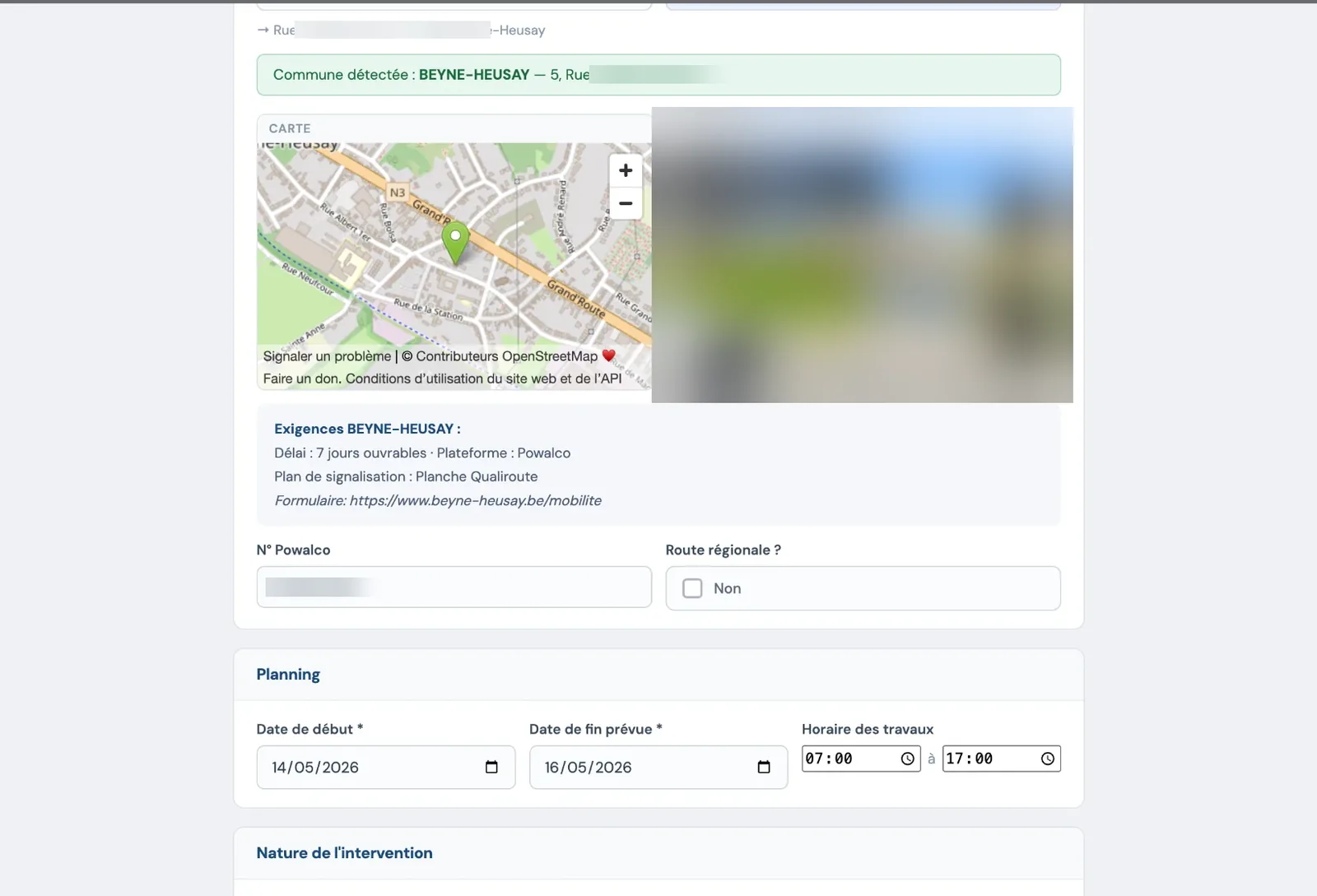Viewport: 1317px width, 896px height.
Task: Zoom in on the map
Action: pyautogui.click(x=626, y=170)
